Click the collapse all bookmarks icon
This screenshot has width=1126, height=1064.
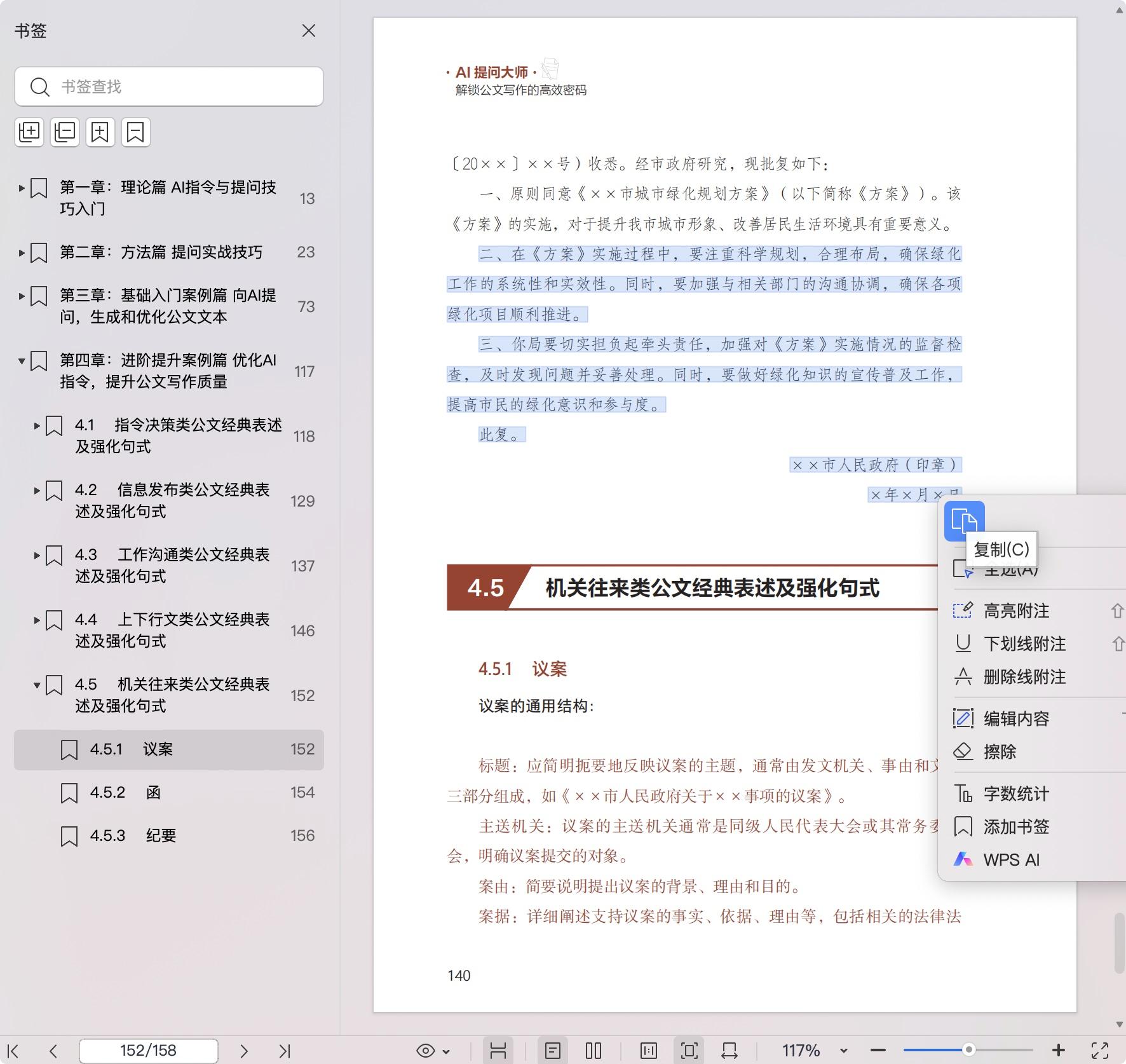click(65, 132)
